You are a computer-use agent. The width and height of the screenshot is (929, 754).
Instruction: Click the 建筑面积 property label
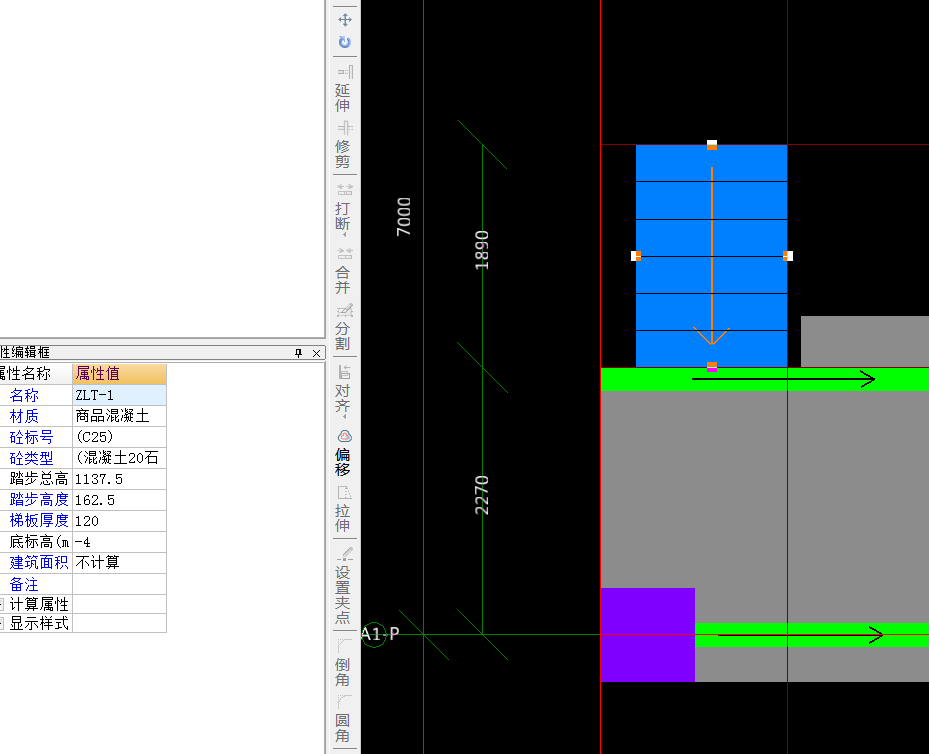tap(39, 563)
